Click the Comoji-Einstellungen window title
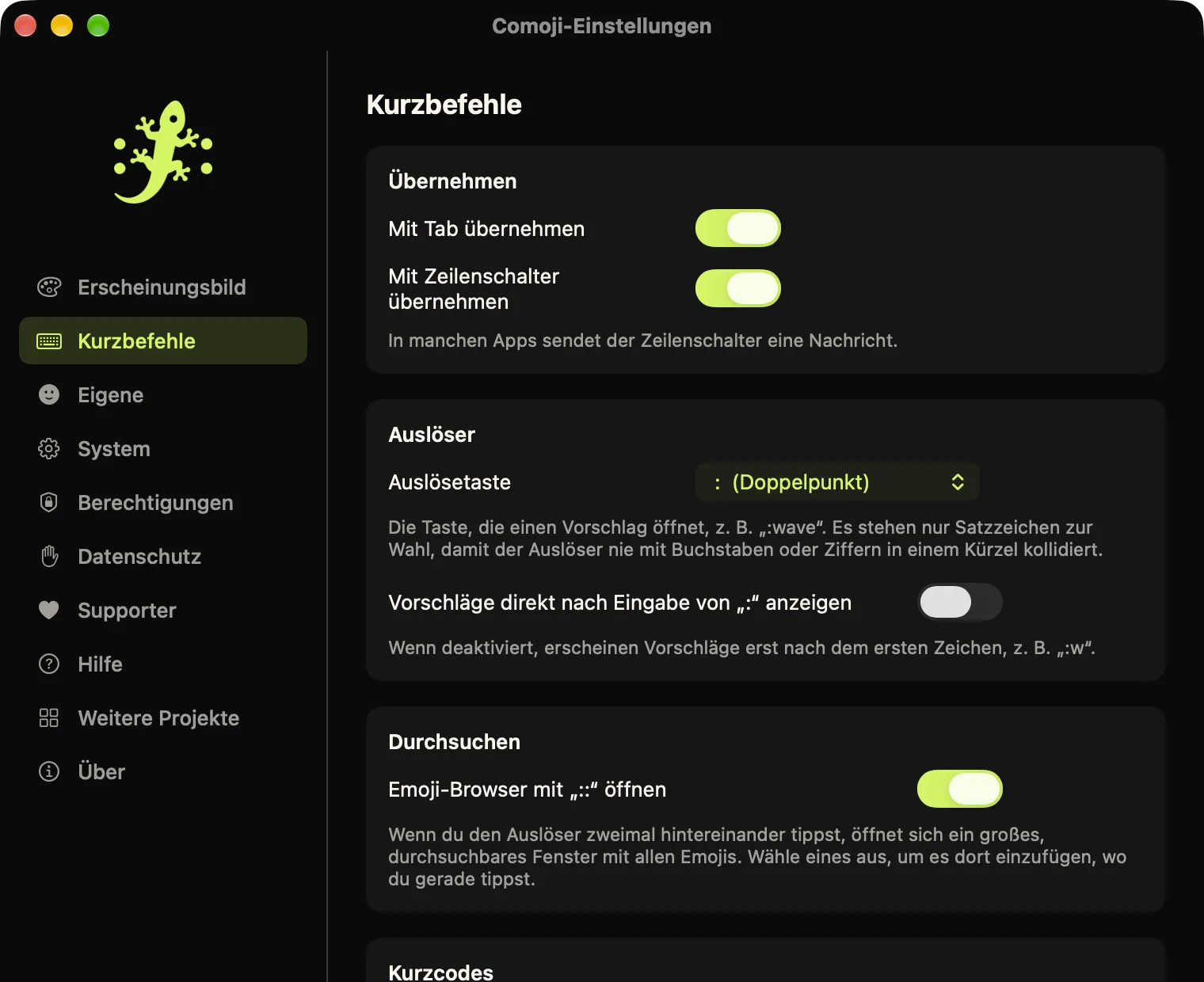 [x=602, y=26]
